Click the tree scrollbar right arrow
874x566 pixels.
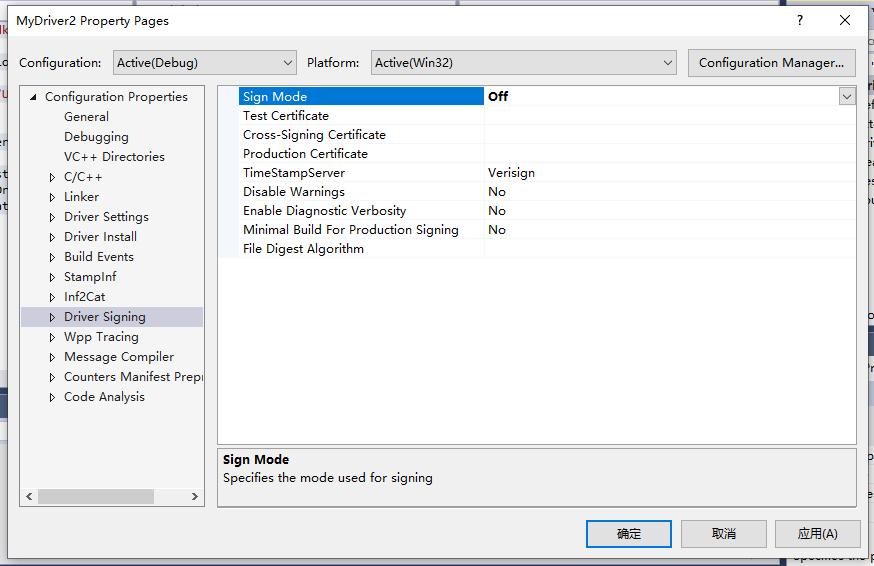(195, 496)
